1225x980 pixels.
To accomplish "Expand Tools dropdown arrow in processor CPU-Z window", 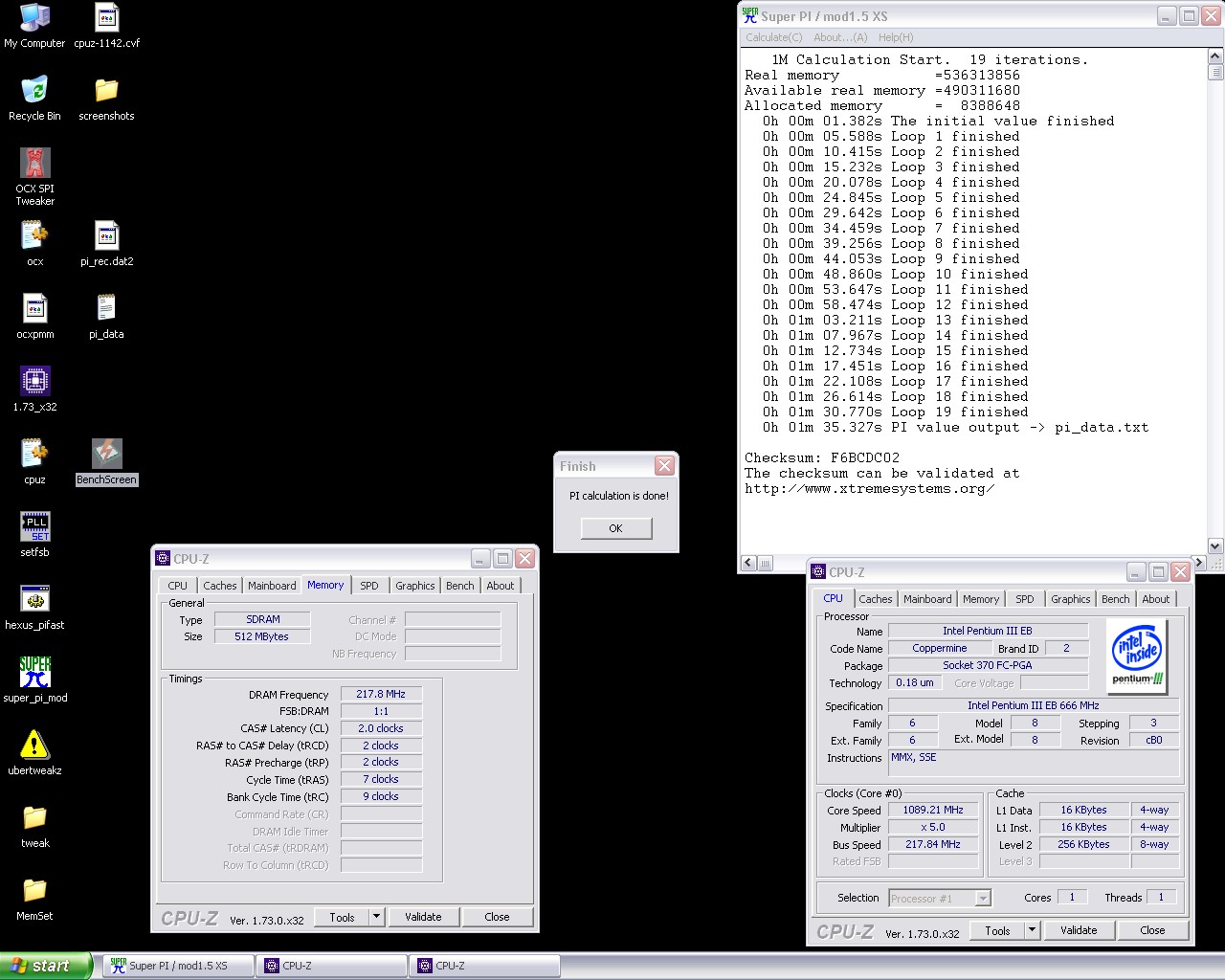I will [x=1033, y=930].
